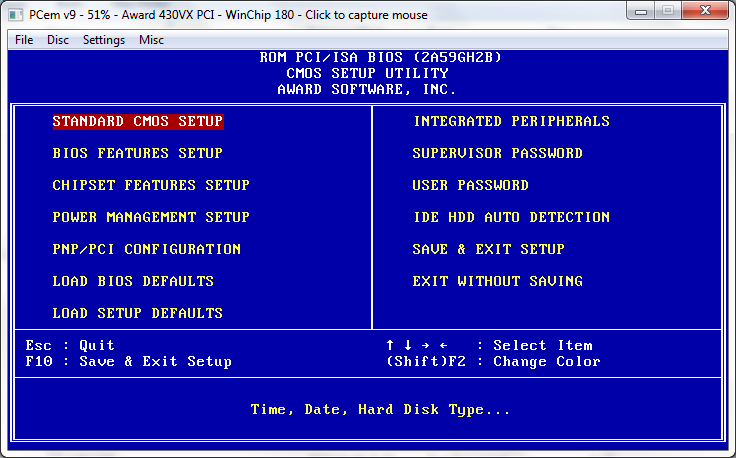736x458 pixels.
Task: Maximize the PCem window
Action: 668,11
